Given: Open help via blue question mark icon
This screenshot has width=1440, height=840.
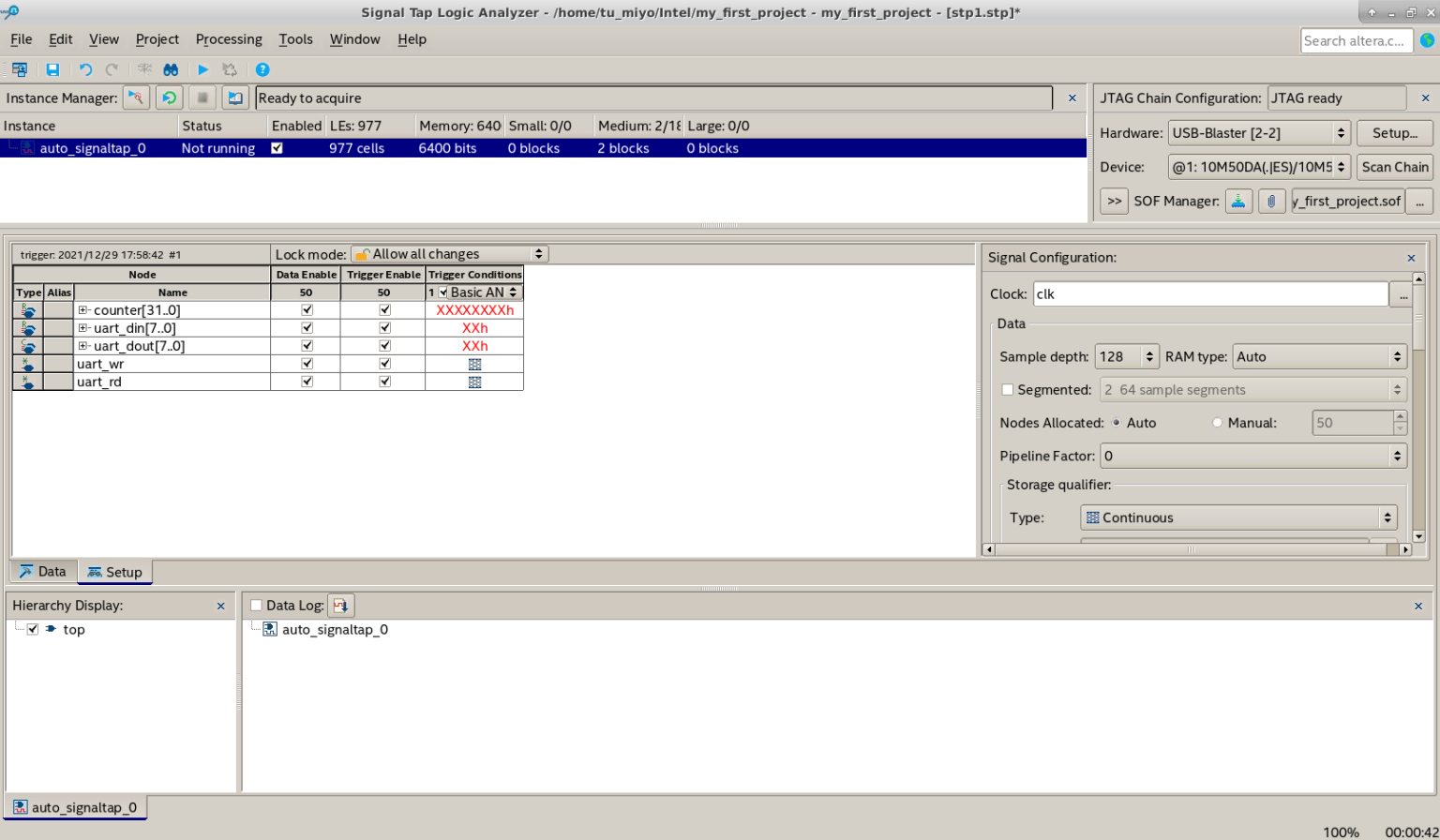Looking at the screenshot, I should pyautogui.click(x=262, y=69).
